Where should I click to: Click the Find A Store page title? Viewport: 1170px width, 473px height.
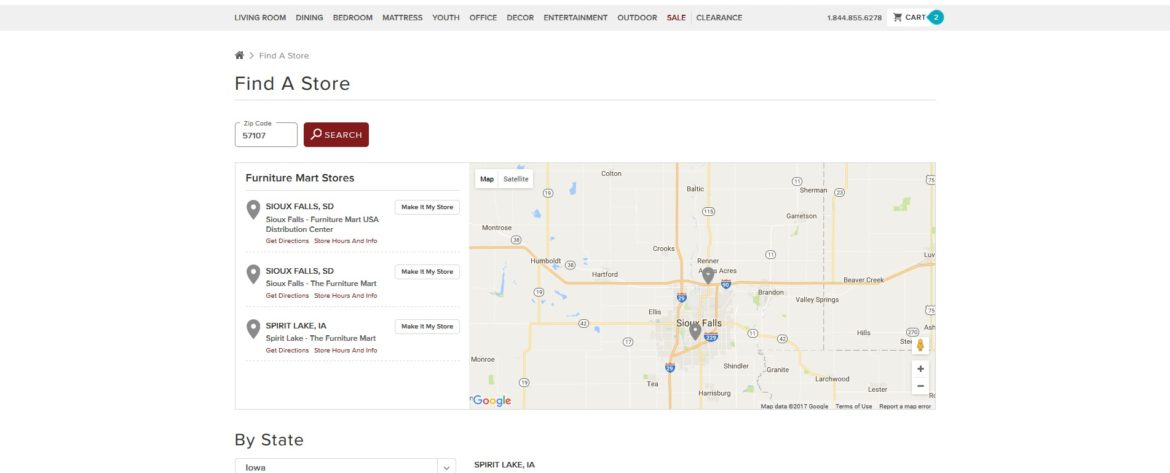coord(292,84)
